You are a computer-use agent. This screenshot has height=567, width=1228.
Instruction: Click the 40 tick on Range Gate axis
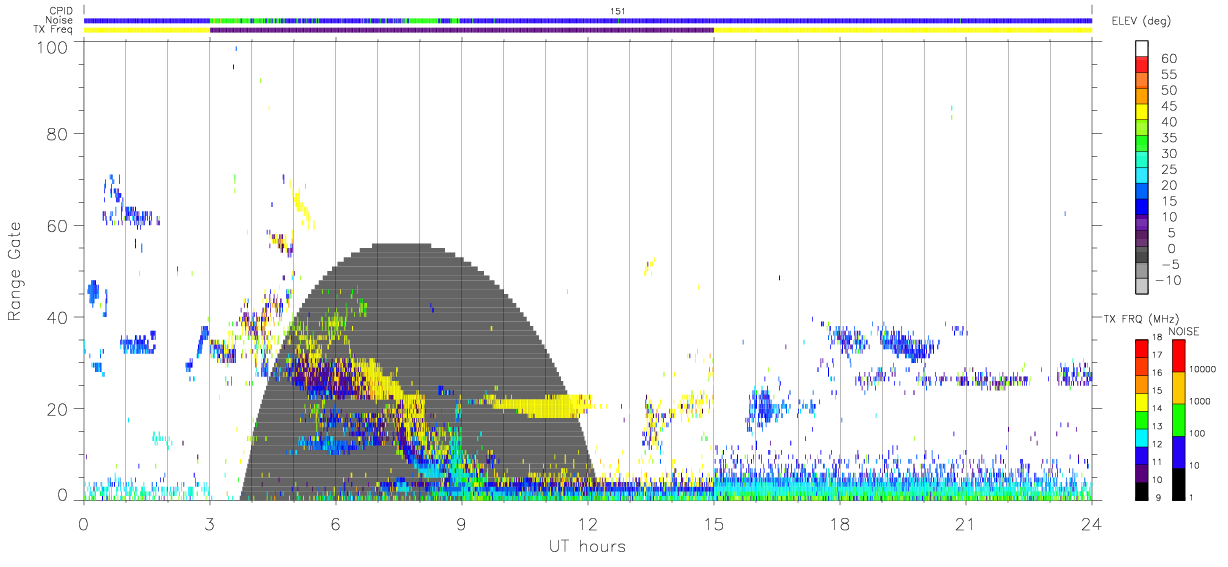56,317
